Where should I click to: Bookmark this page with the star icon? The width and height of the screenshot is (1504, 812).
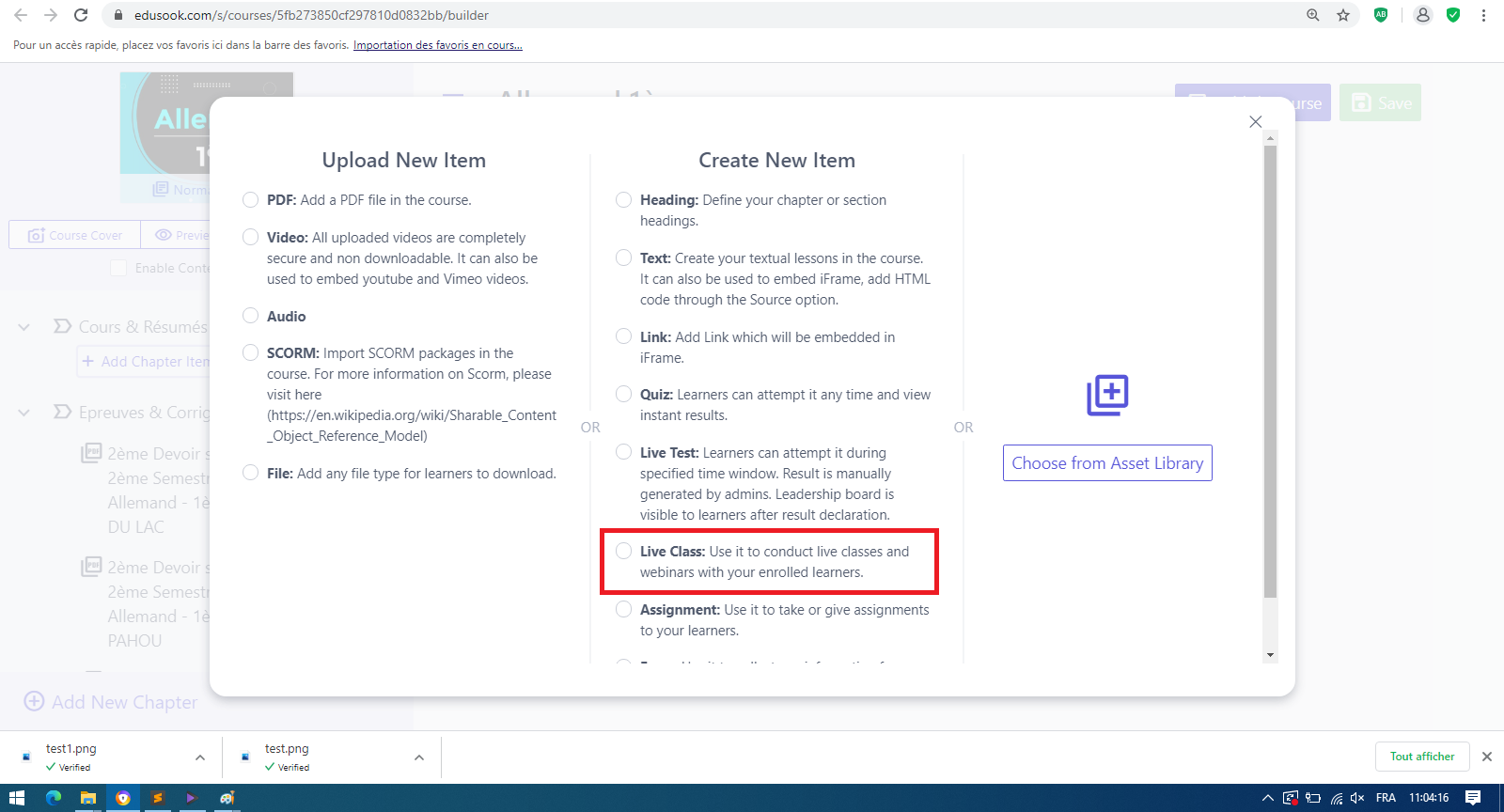(x=1343, y=15)
